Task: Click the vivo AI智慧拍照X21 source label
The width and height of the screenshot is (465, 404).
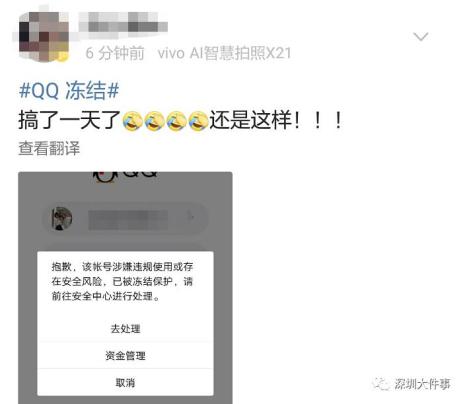Action: pos(224,53)
